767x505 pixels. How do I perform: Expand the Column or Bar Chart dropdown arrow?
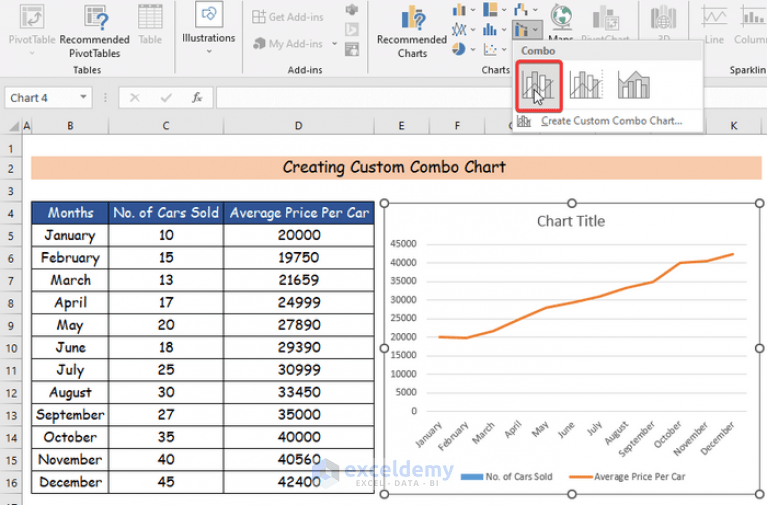[473, 10]
